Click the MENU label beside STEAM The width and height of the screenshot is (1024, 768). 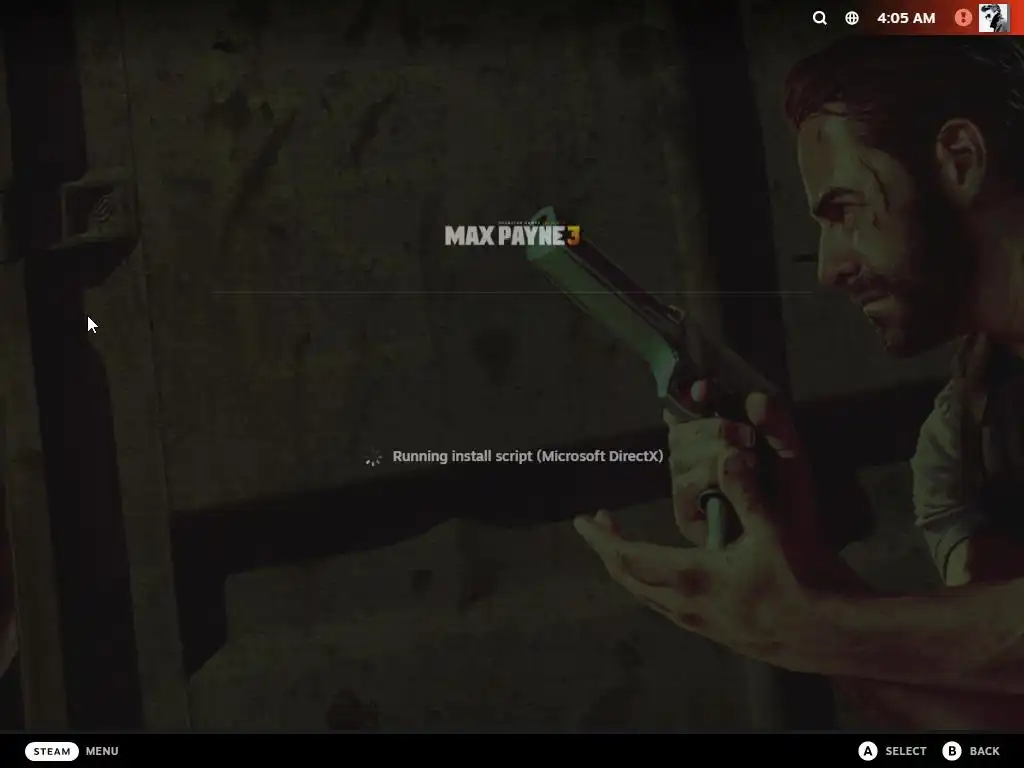(x=102, y=751)
